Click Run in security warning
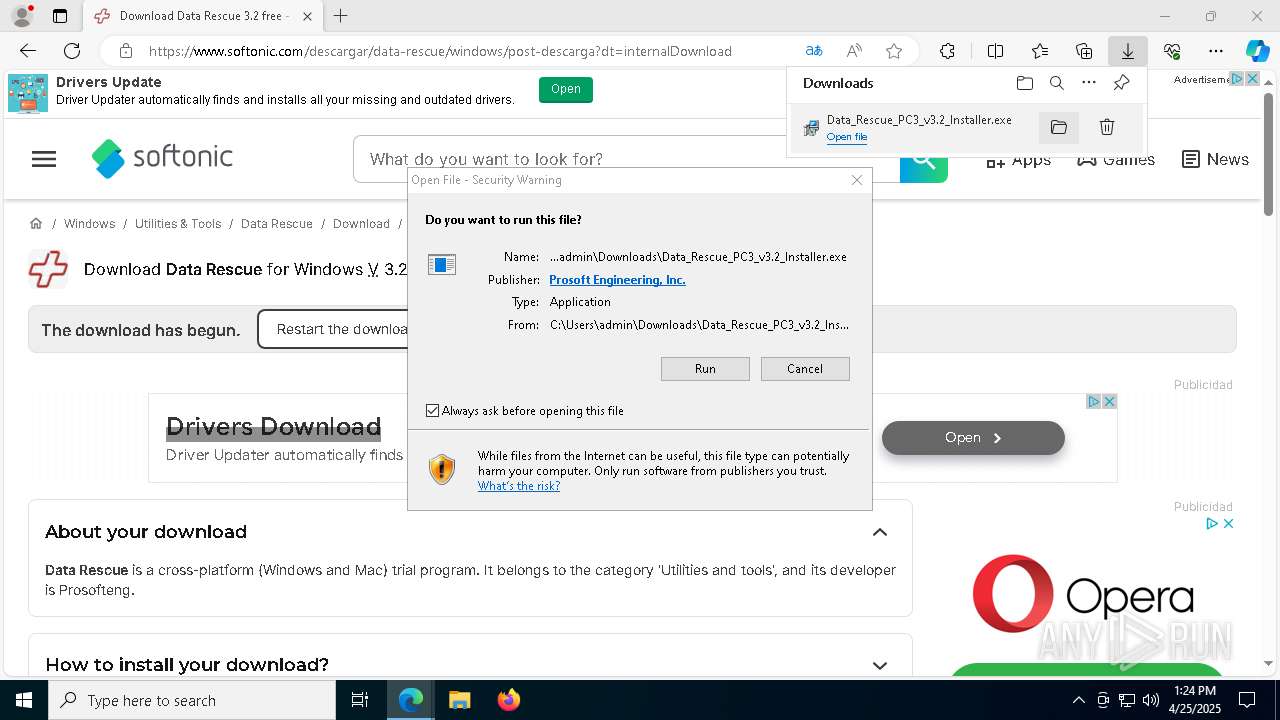The image size is (1280, 720). pyautogui.click(x=705, y=369)
